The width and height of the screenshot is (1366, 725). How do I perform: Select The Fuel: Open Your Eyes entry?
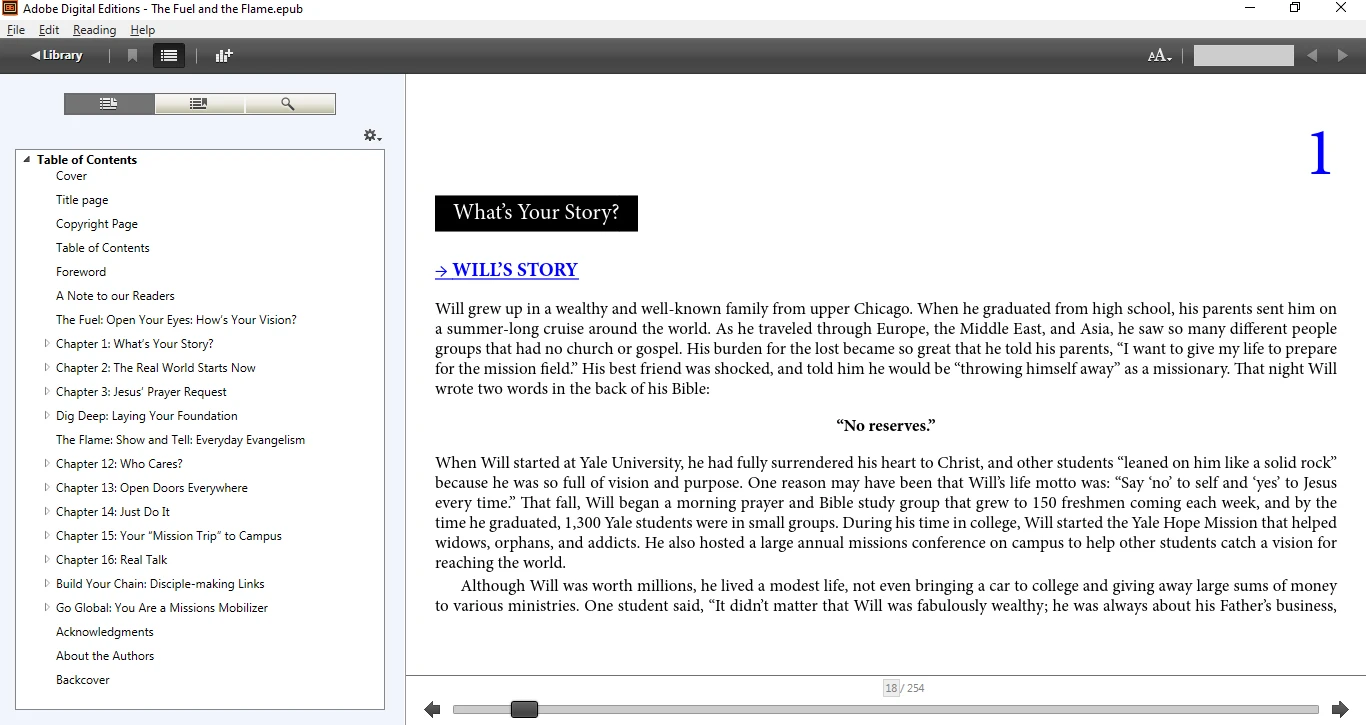point(176,320)
